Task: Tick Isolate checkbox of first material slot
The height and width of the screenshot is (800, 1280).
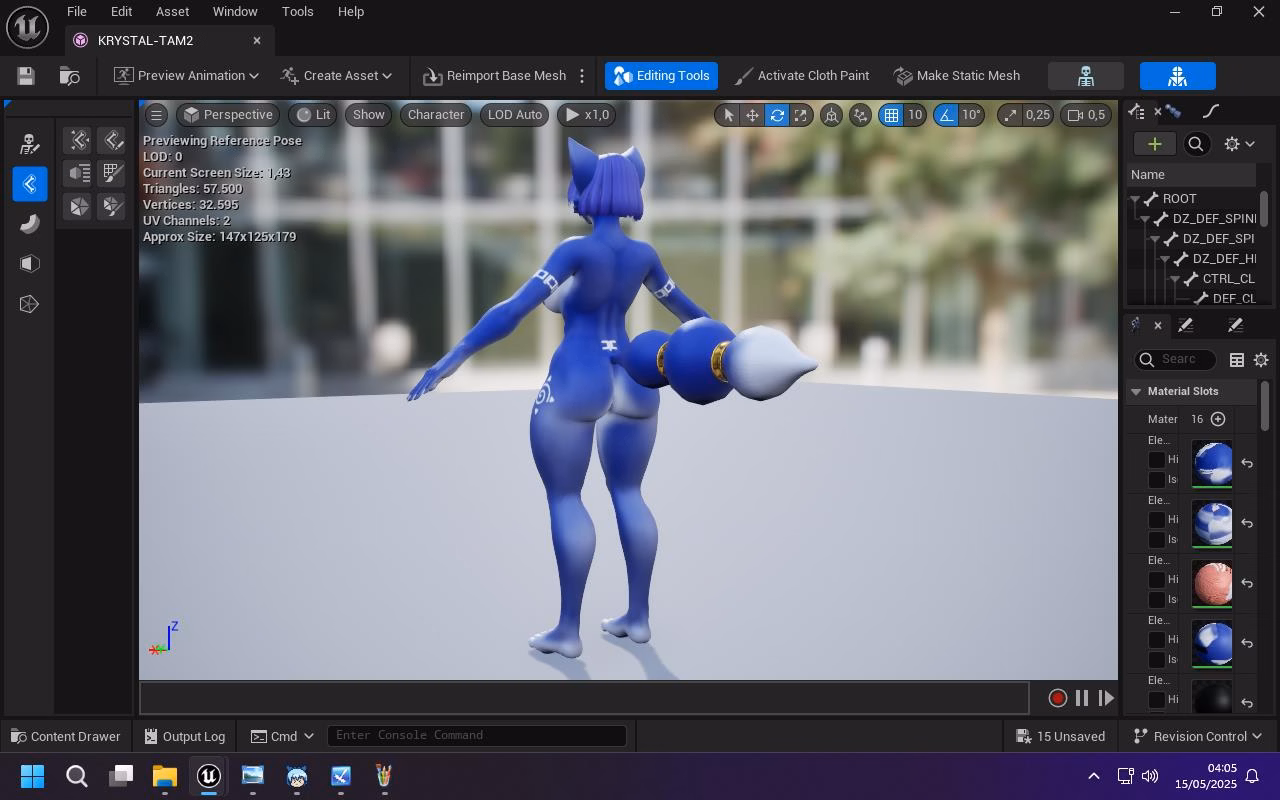Action: [x=1157, y=480]
